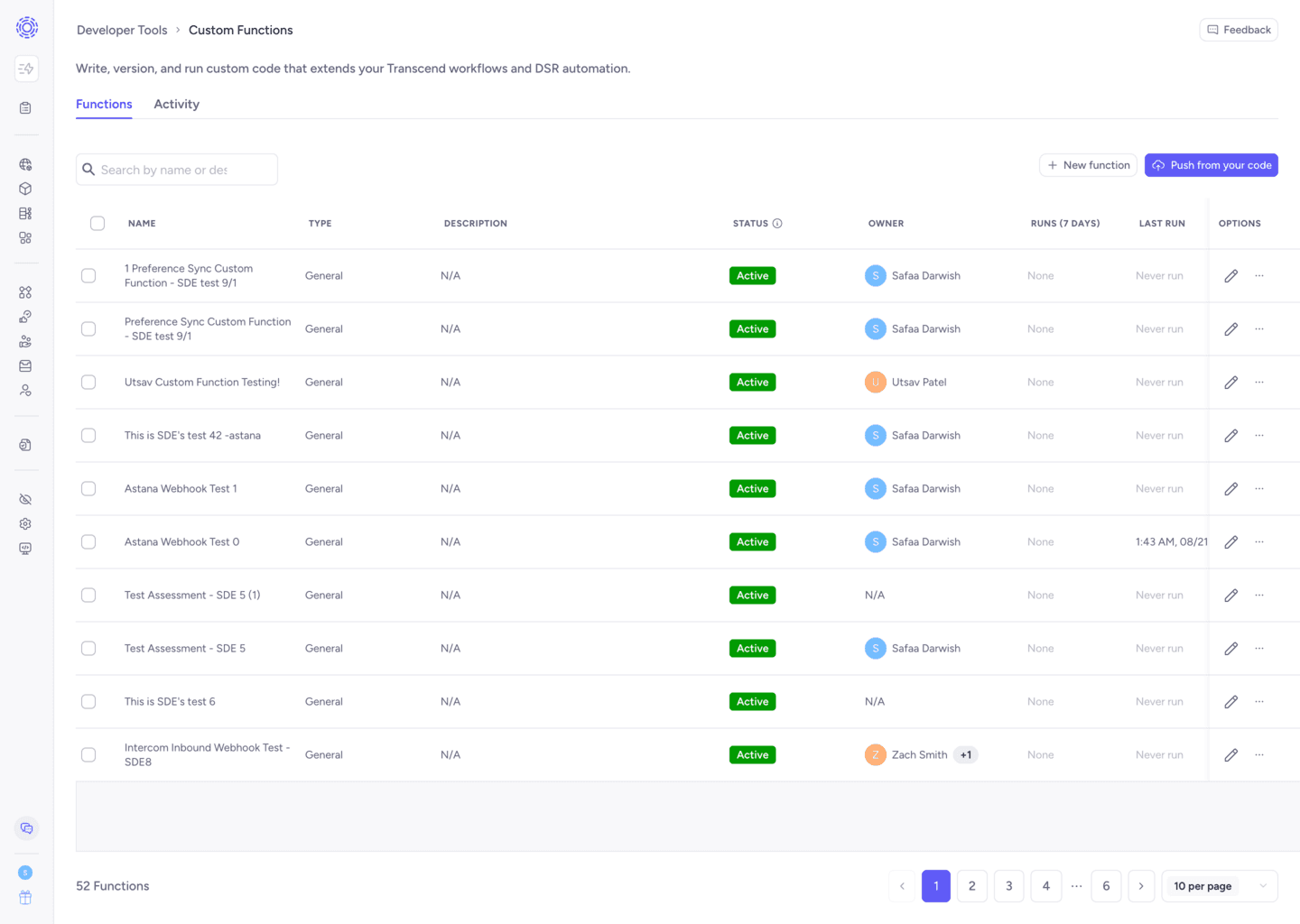Expand the +1 owners badge for Zach Smith

[x=966, y=755]
